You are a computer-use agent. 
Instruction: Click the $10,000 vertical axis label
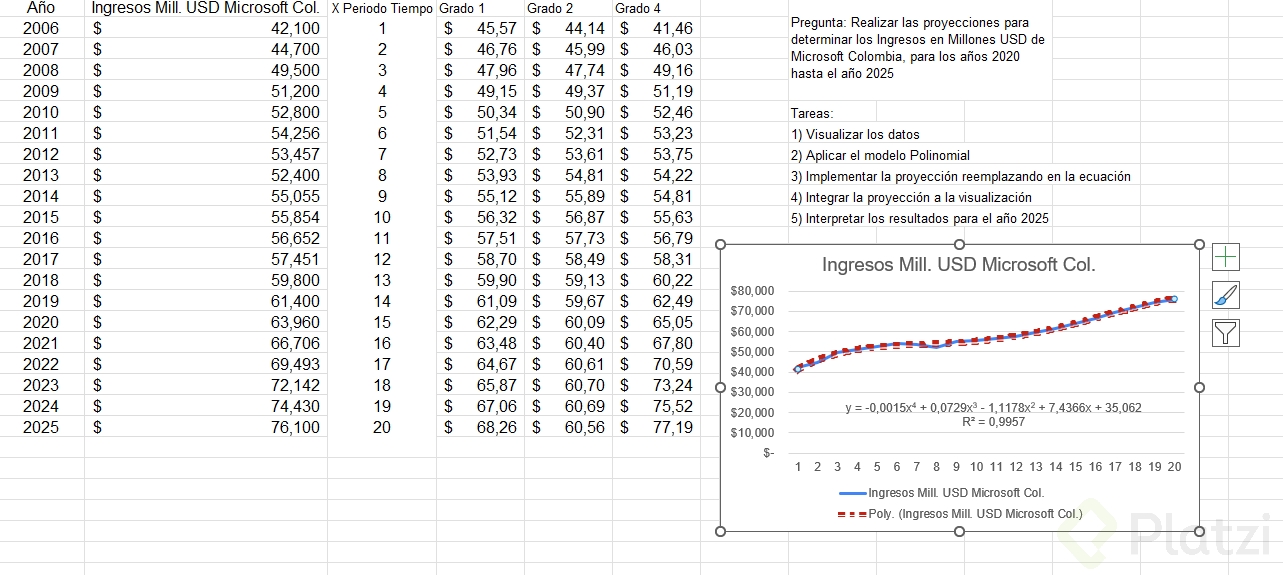point(753,433)
